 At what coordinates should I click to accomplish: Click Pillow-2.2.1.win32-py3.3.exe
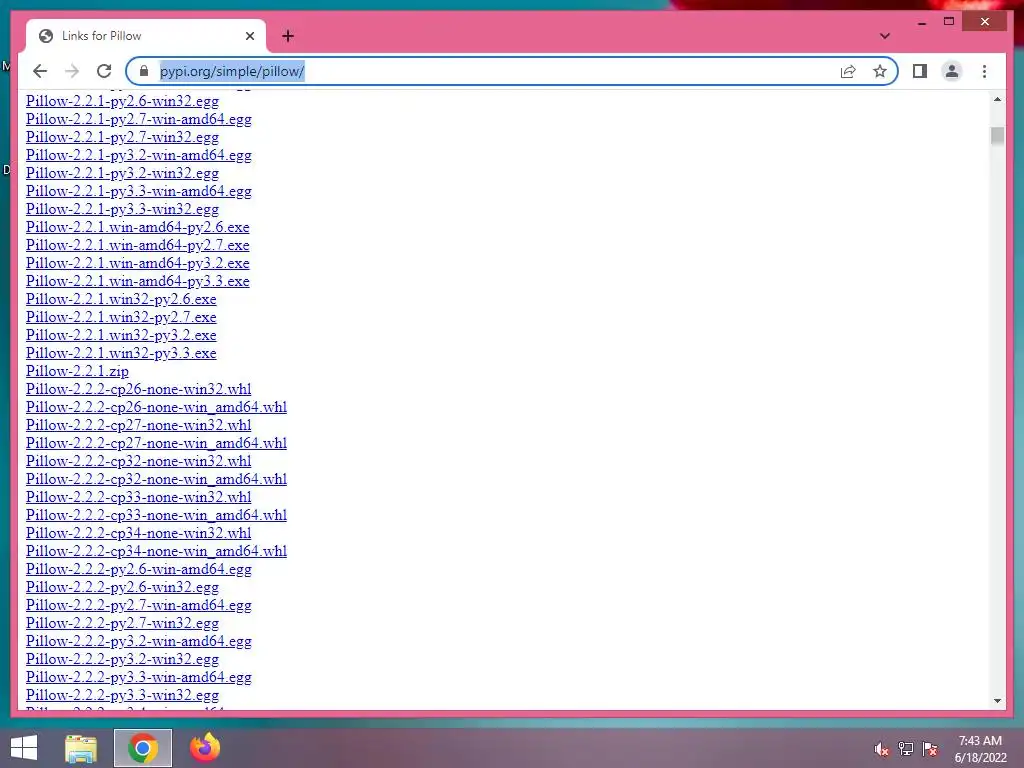(x=121, y=353)
